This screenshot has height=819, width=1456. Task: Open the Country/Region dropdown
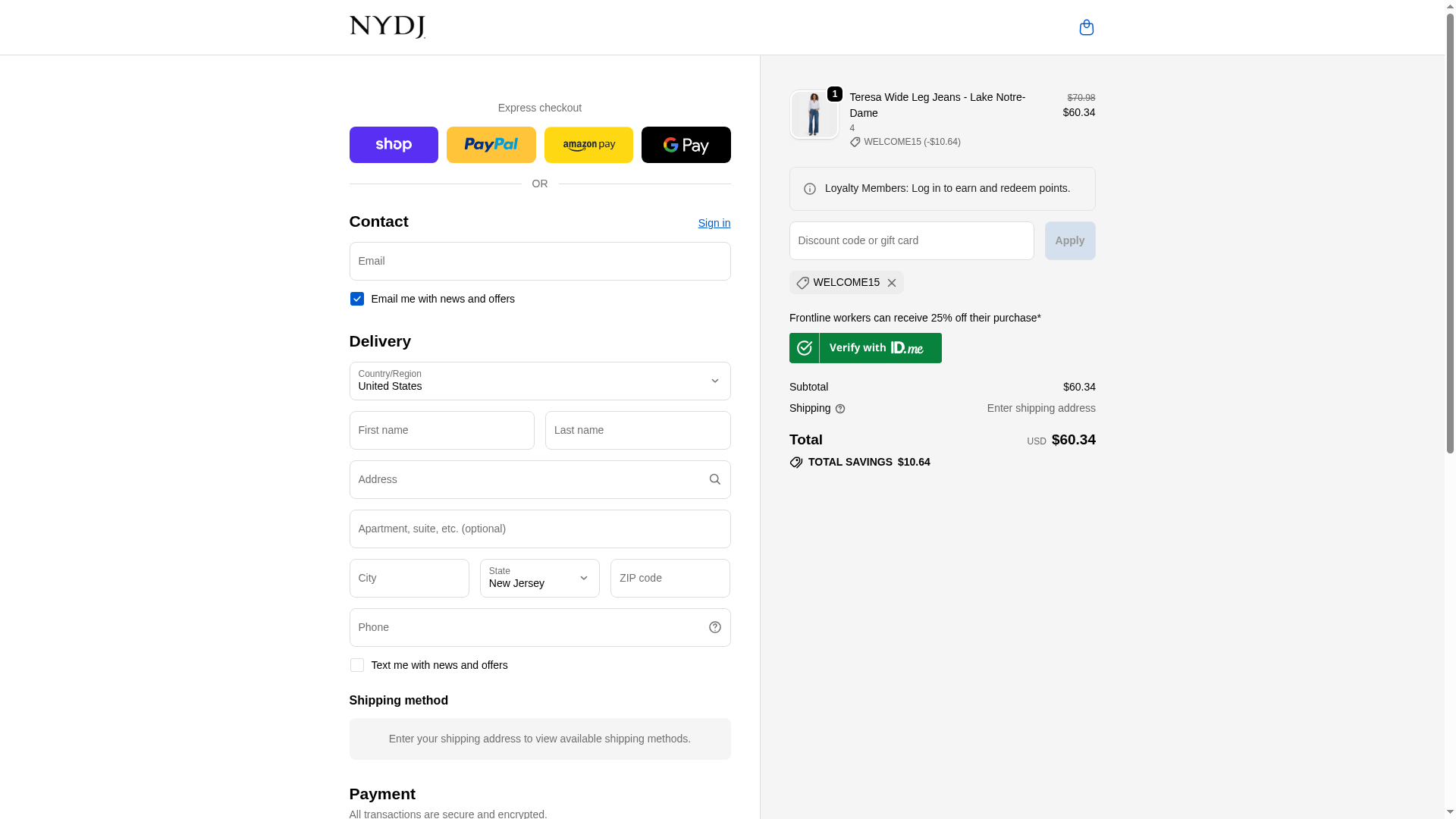pos(539,381)
